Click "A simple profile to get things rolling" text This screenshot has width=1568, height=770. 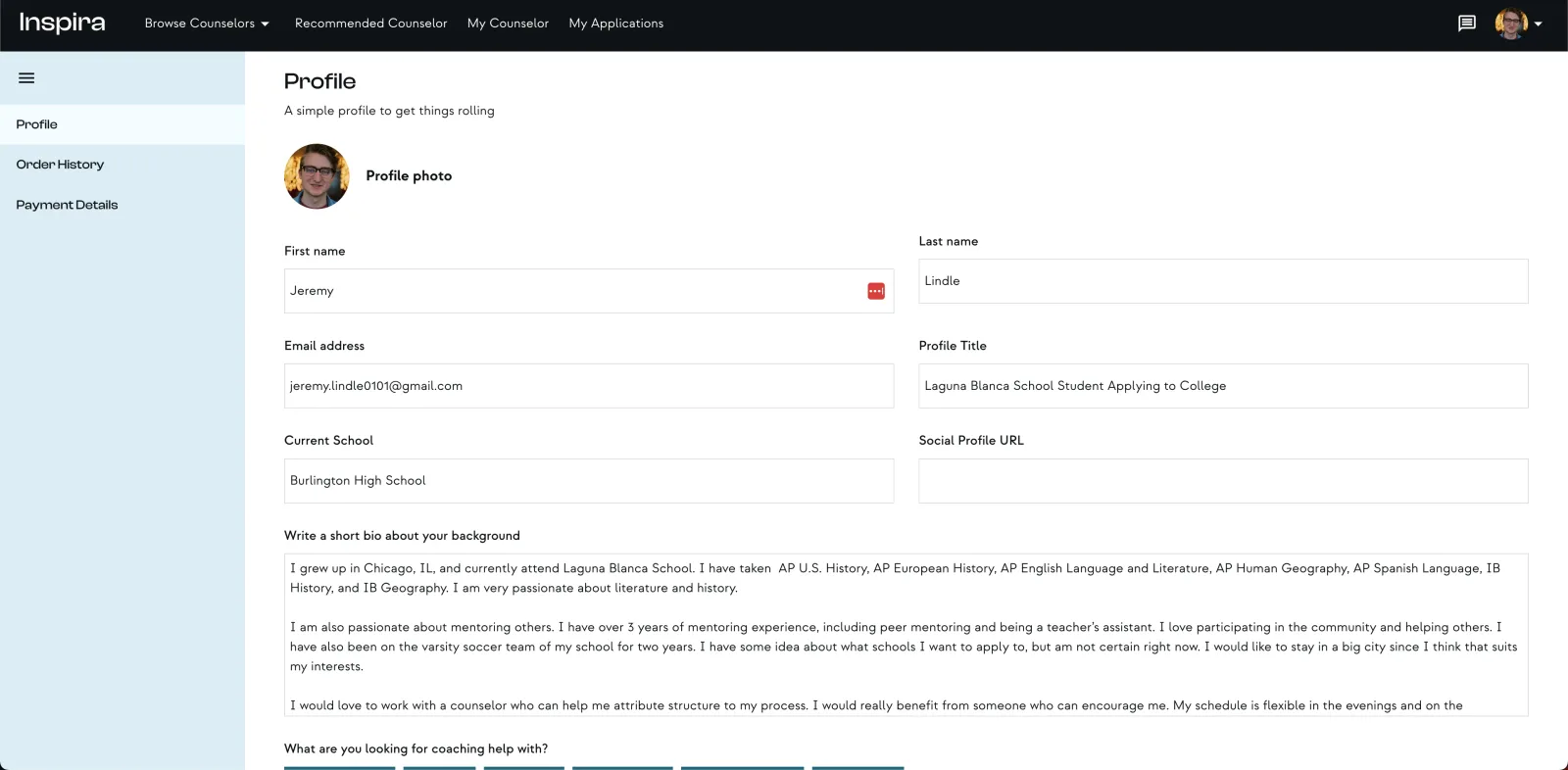[x=389, y=111]
